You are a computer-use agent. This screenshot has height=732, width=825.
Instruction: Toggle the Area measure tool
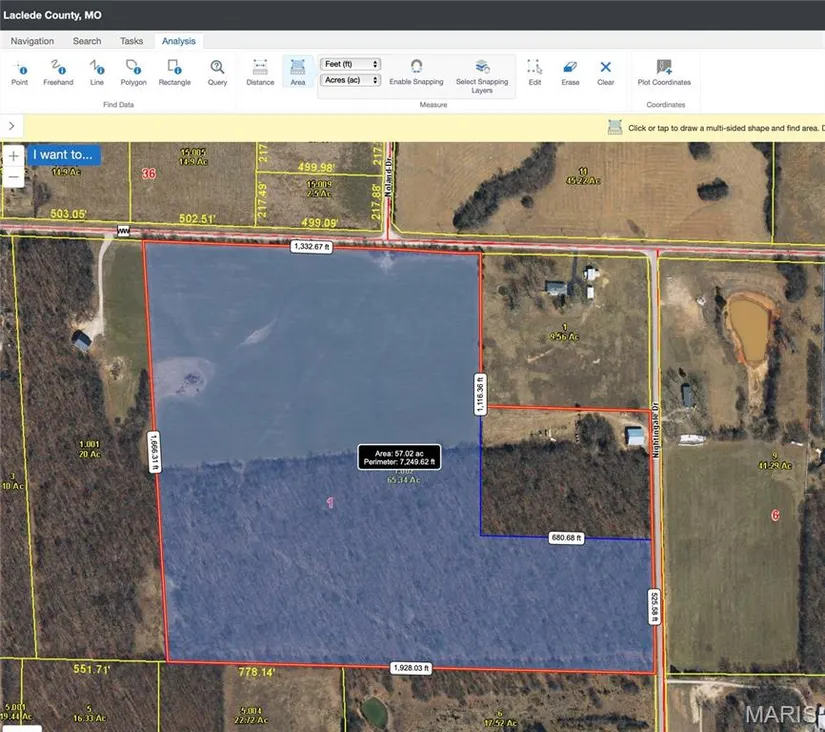click(x=298, y=71)
